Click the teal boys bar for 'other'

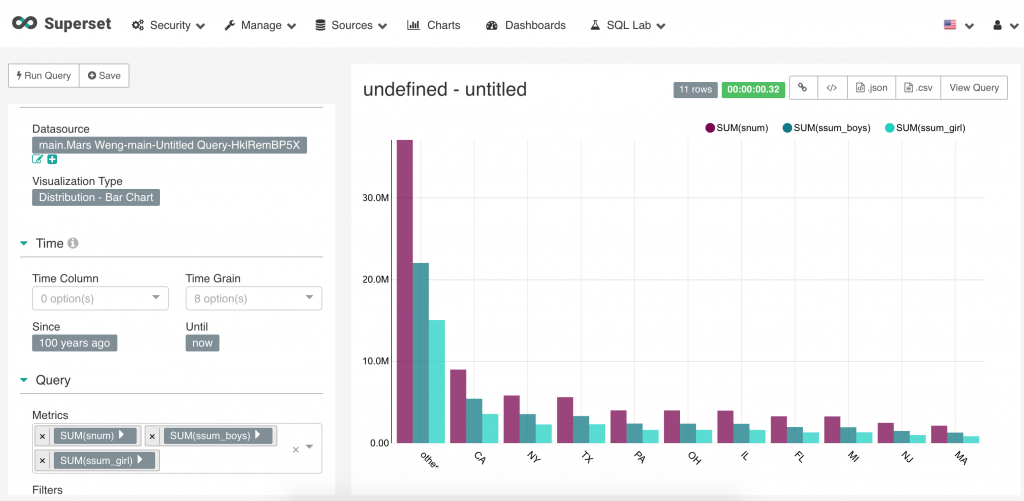421,353
